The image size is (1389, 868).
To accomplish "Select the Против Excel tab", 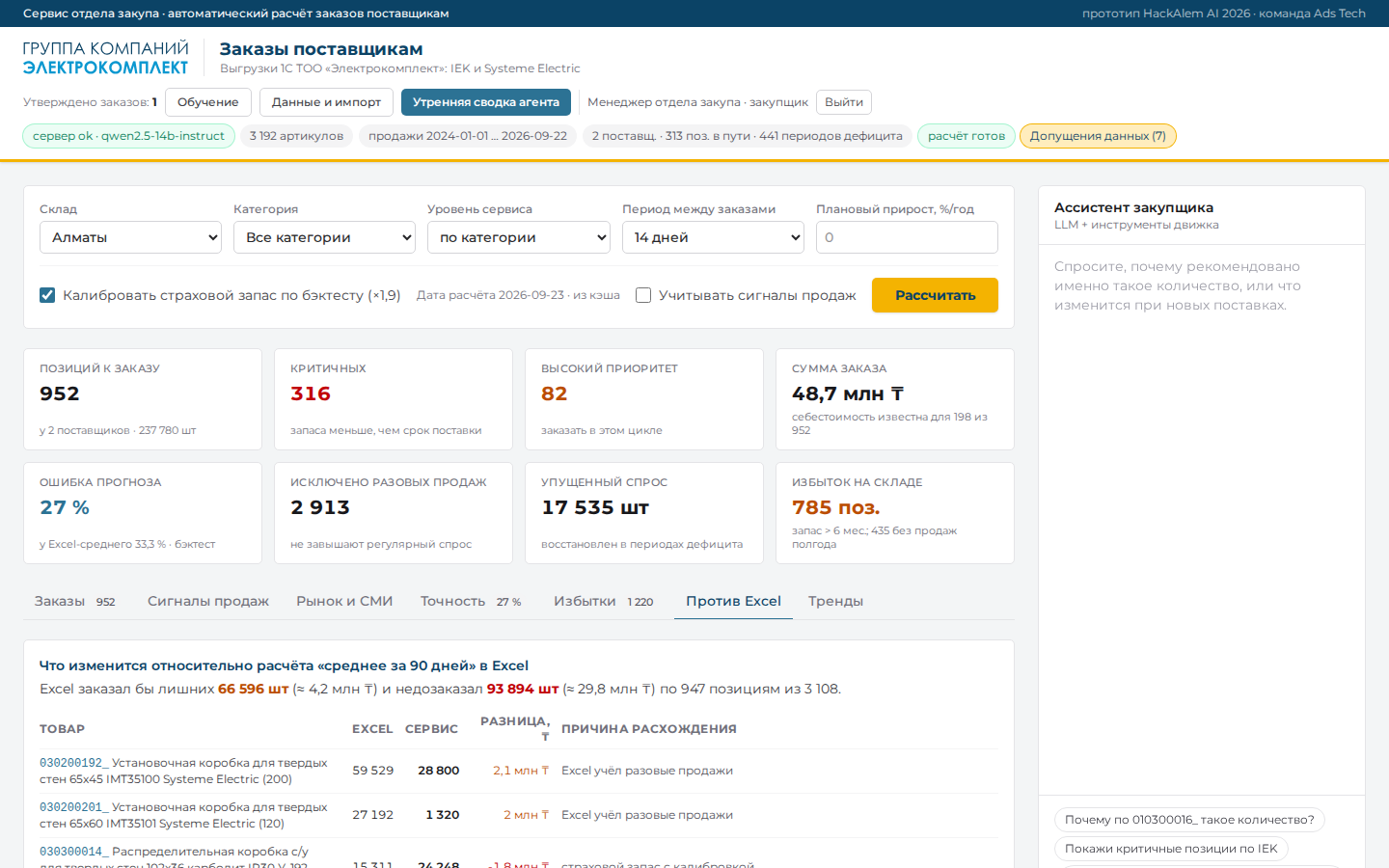I will (x=733, y=601).
